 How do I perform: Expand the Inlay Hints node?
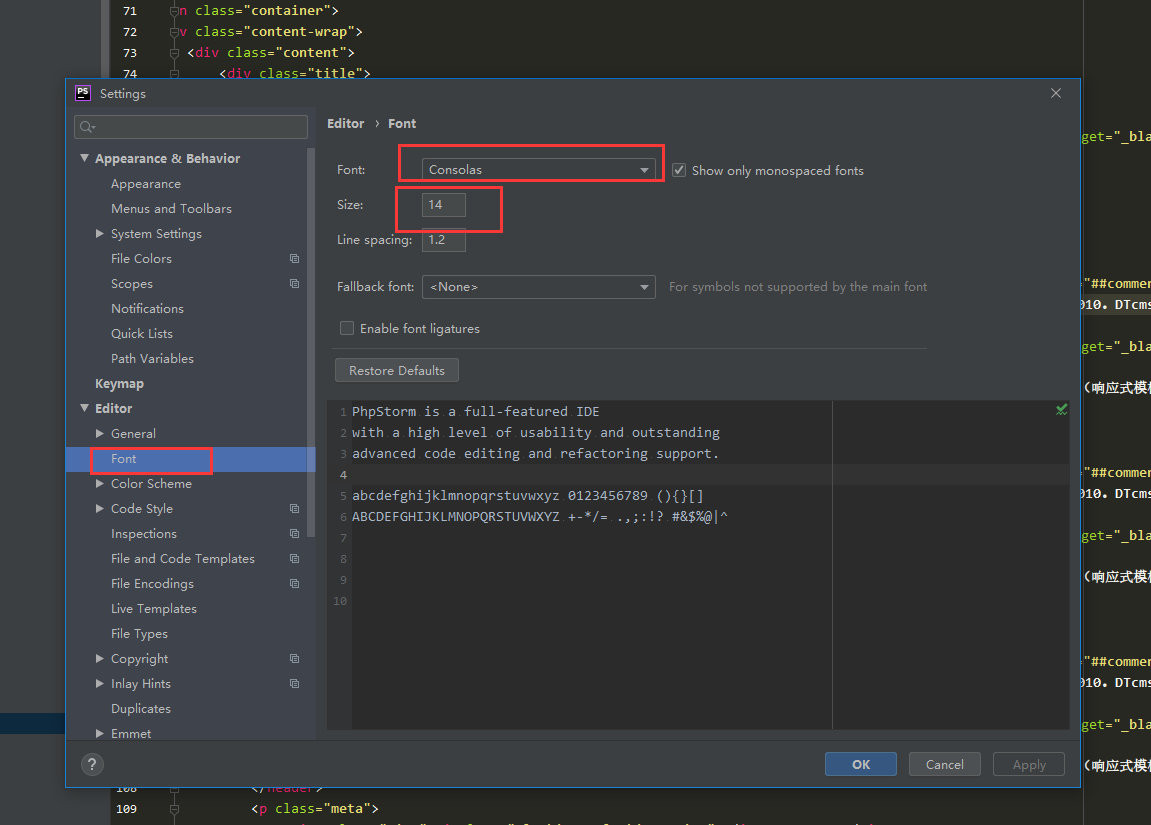pyautogui.click(x=100, y=683)
